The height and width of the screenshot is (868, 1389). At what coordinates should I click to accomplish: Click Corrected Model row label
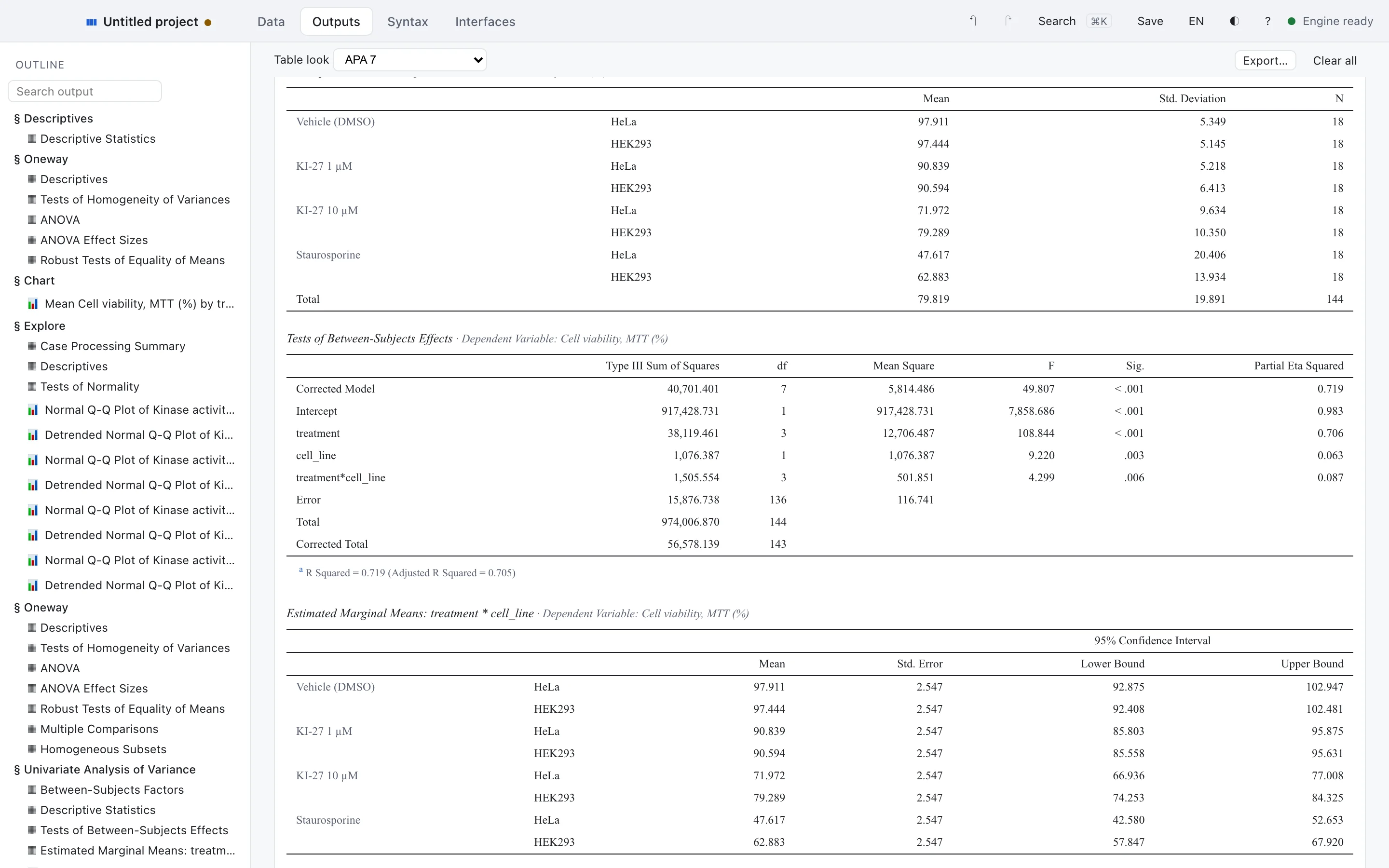coord(335,389)
